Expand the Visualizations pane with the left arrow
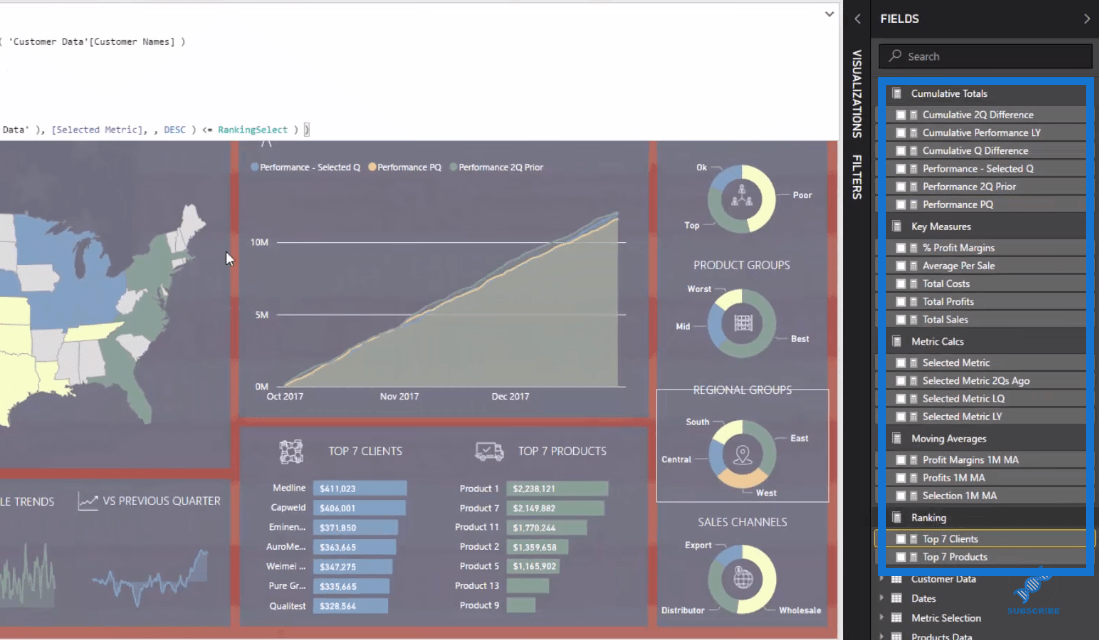 [x=857, y=19]
